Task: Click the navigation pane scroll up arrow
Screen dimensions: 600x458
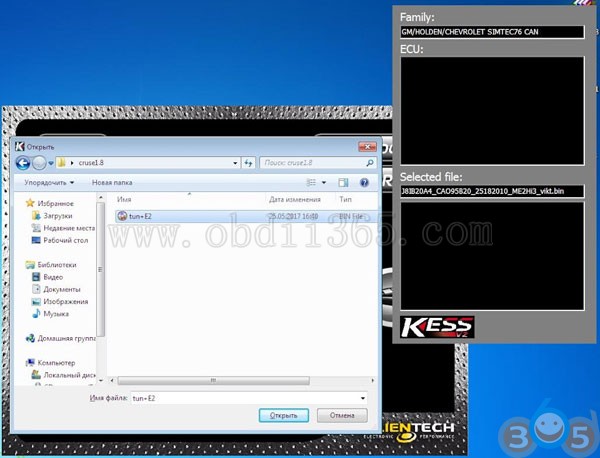Action: [101, 198]
